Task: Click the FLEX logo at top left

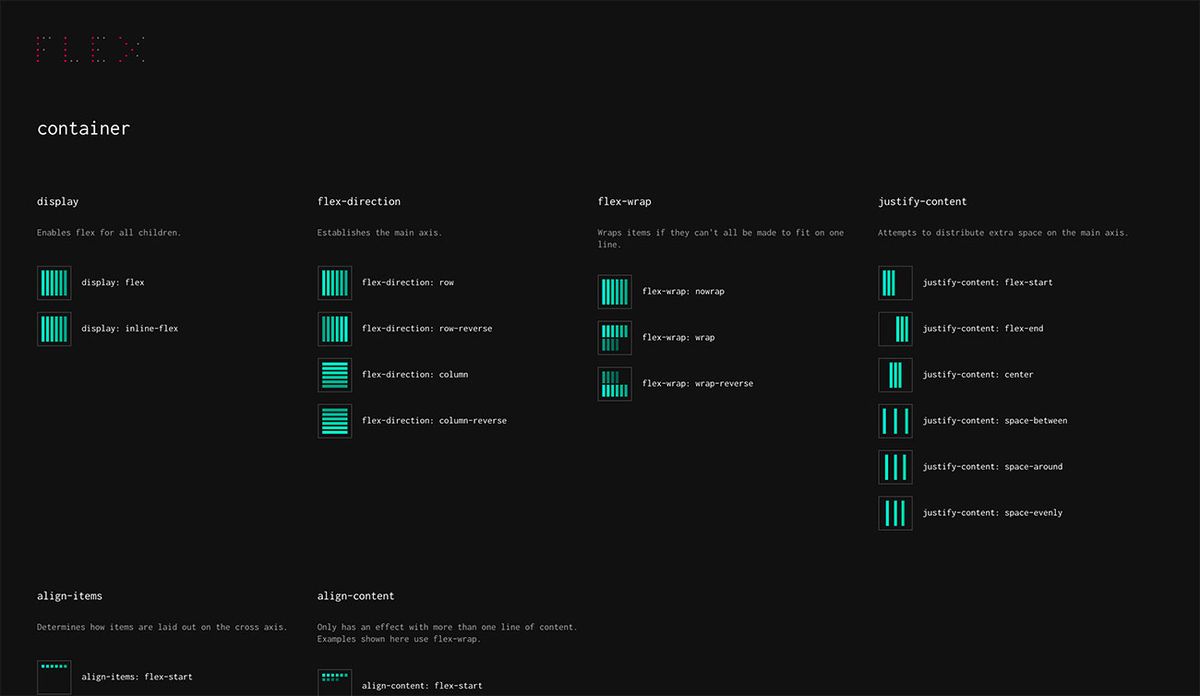Action: [x=91, y=48]
